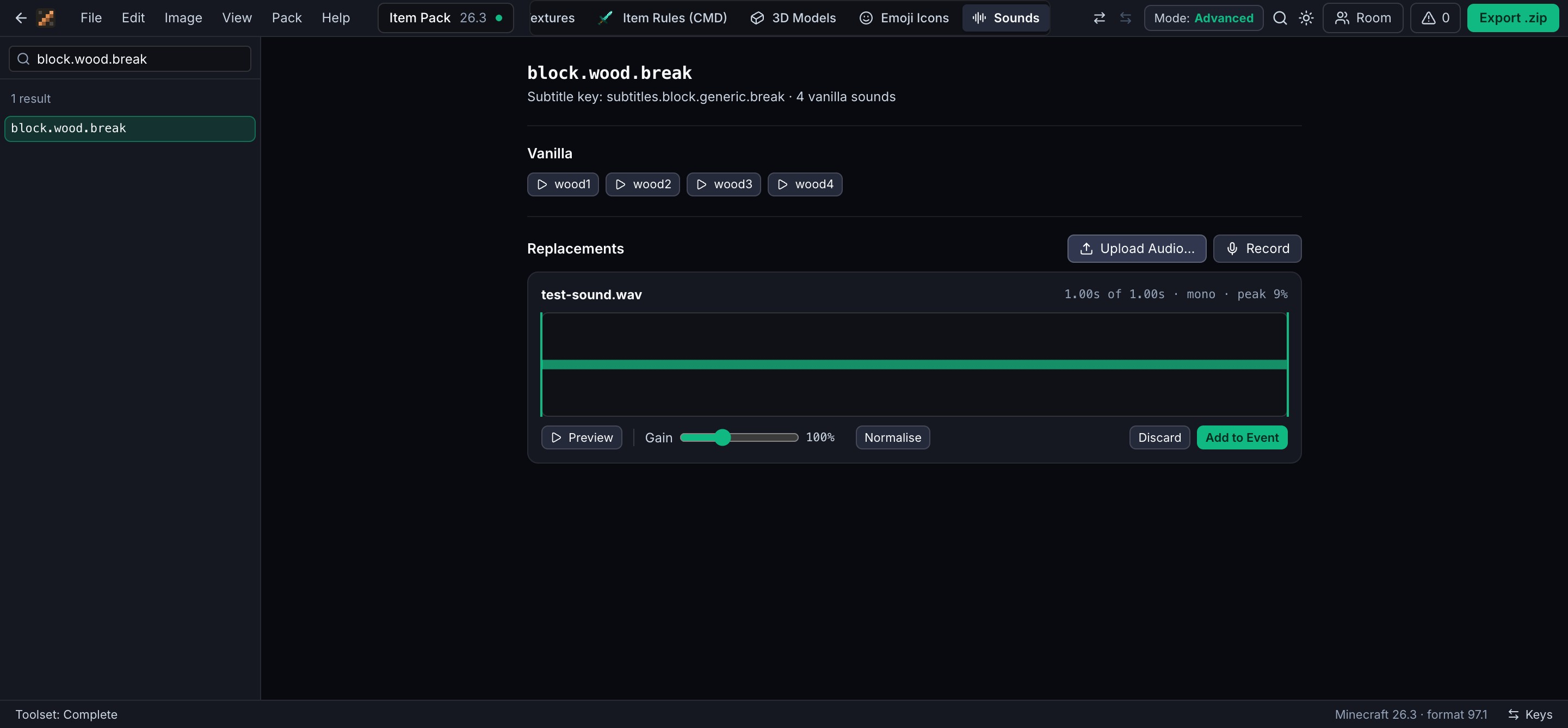
Task: Open the warnings counter showing 0
Action: pos(1435,18)
